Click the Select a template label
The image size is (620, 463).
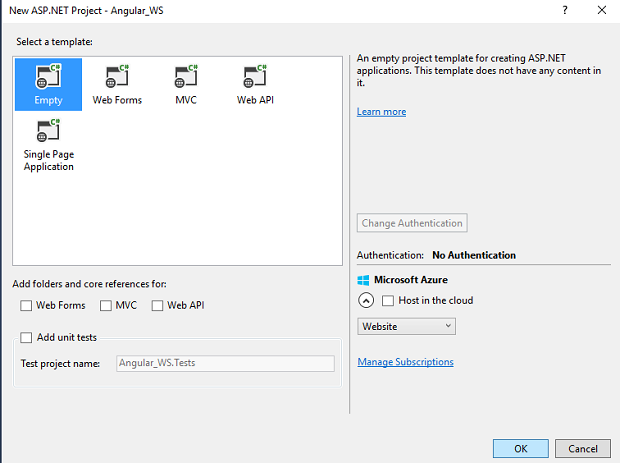(54, 42)
